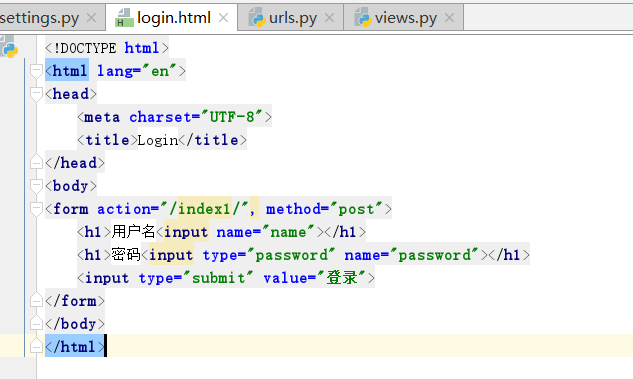
Task: Click the type="password" attribute
Action: coord(269,255)
